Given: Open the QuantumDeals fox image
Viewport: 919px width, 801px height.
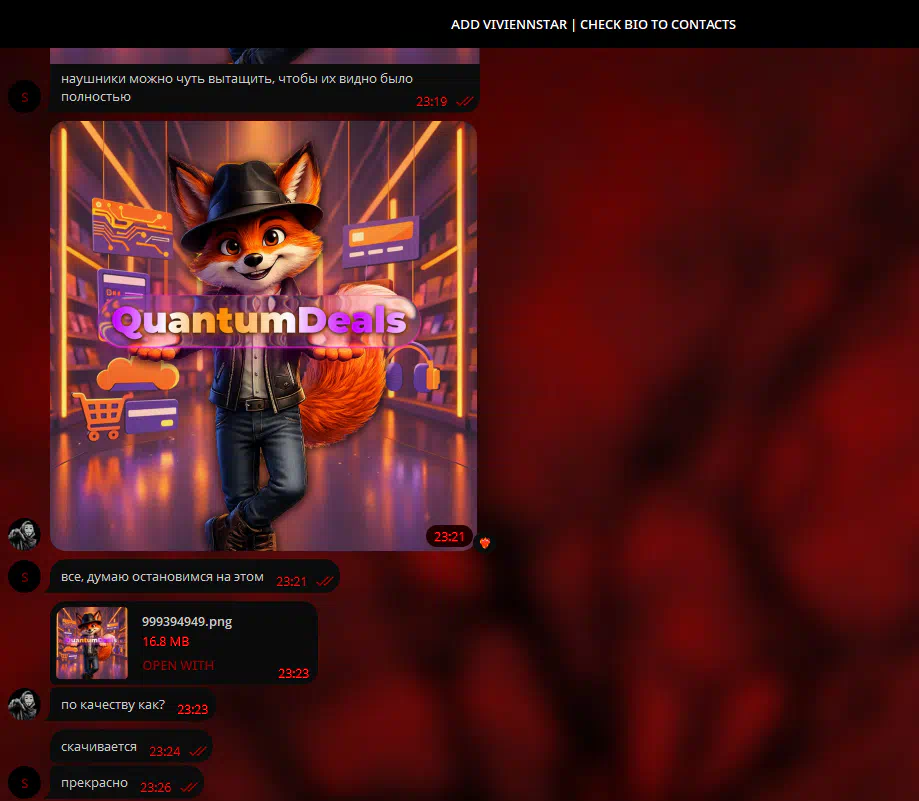Looking at the screenshot, I should 263,335.
